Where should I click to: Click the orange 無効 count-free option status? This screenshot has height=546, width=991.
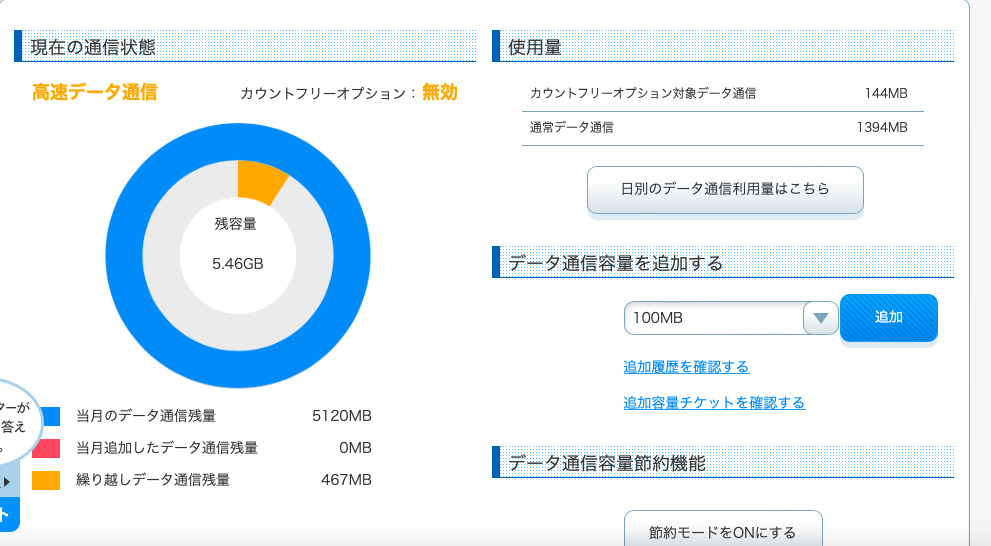pyautogui.click(x=439, y=92)
